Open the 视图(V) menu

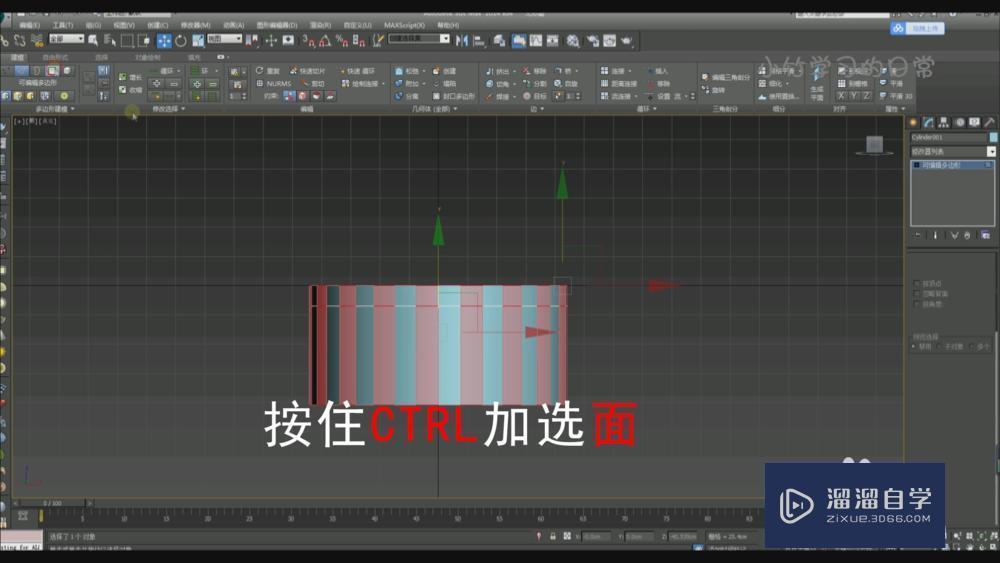124,25
